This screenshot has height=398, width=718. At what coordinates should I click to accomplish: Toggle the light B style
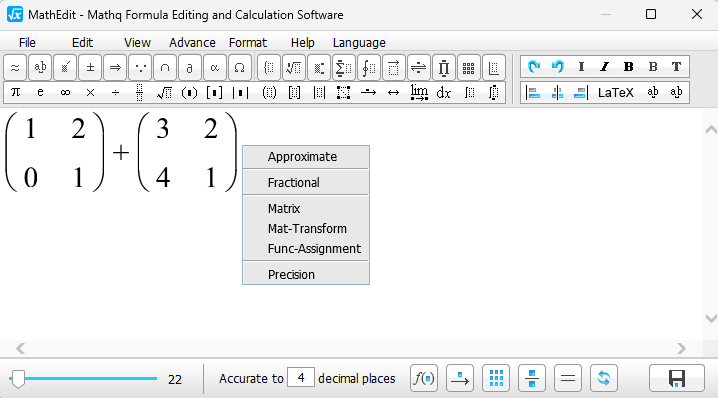tap(653, 67)
